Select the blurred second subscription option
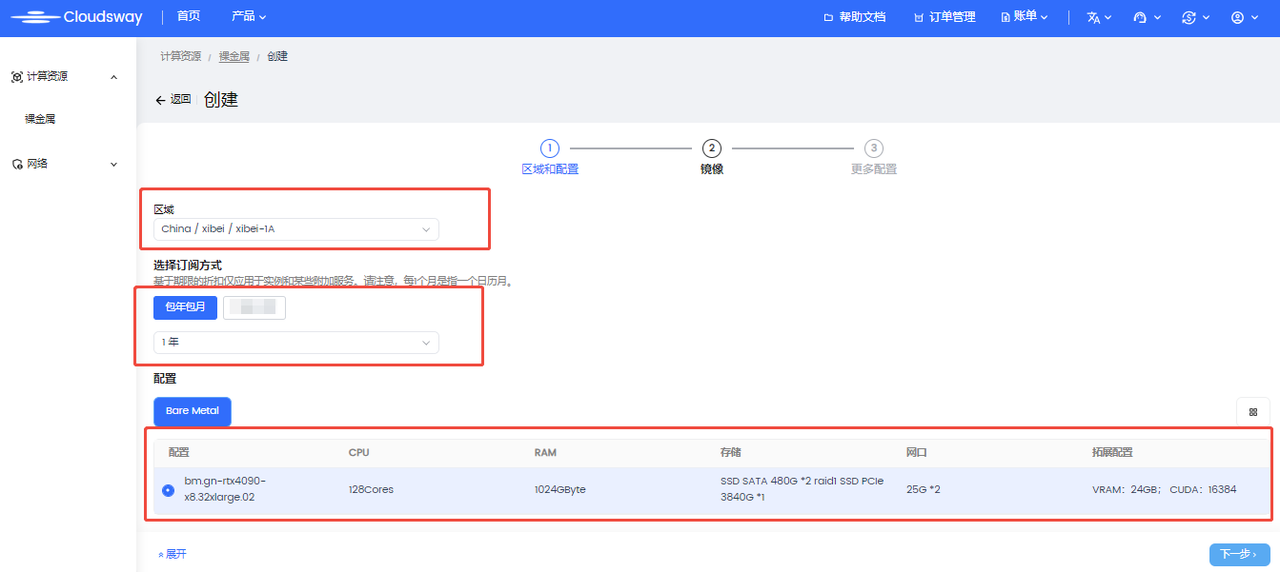 [254, 307]
